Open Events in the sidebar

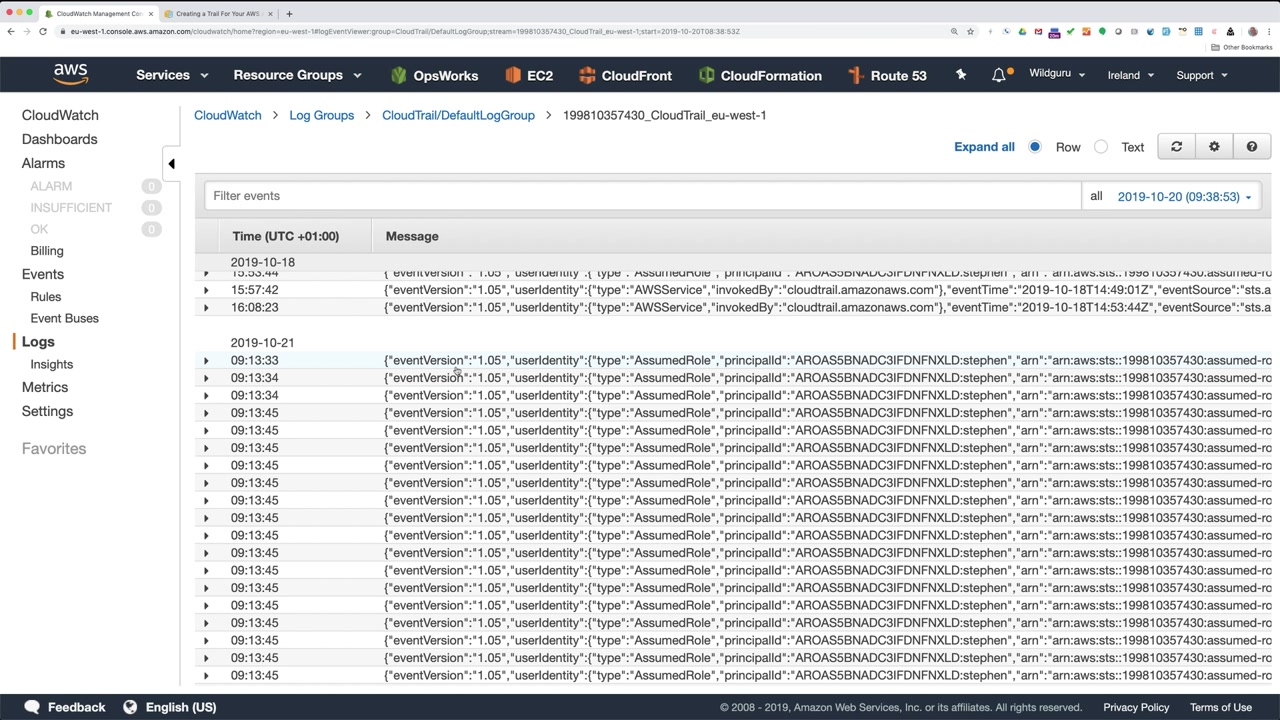(x=43, y=274)
